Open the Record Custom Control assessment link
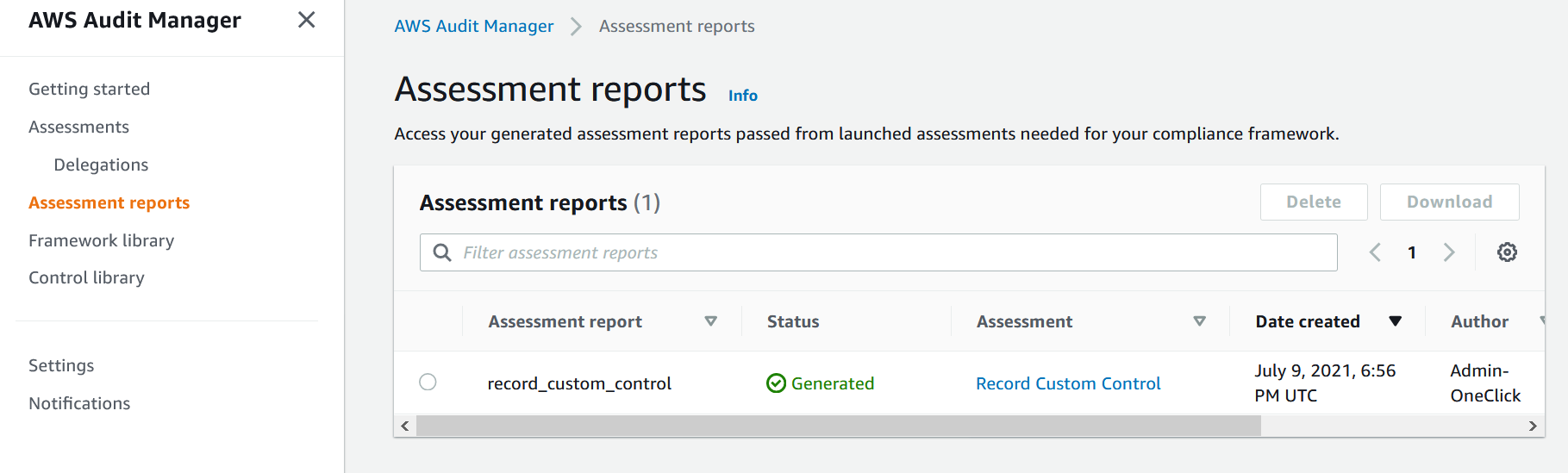 (x=1068, y=383)
